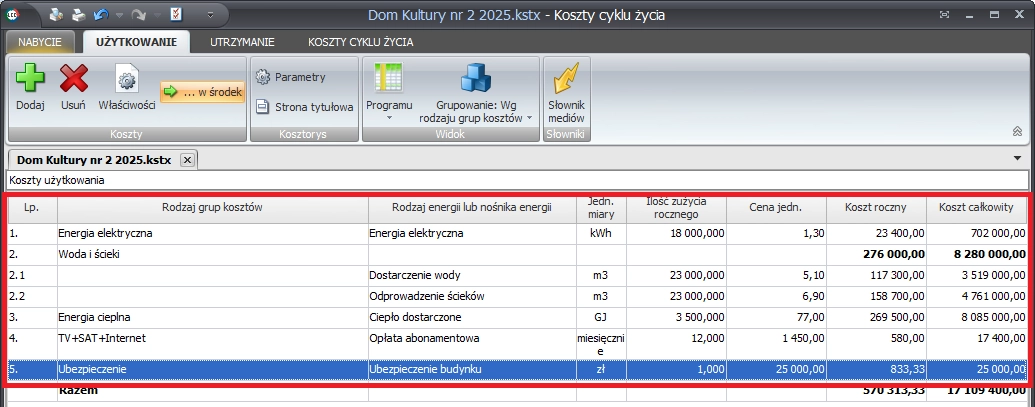Click the print icon in quick access bar

(x=78, y=15)
